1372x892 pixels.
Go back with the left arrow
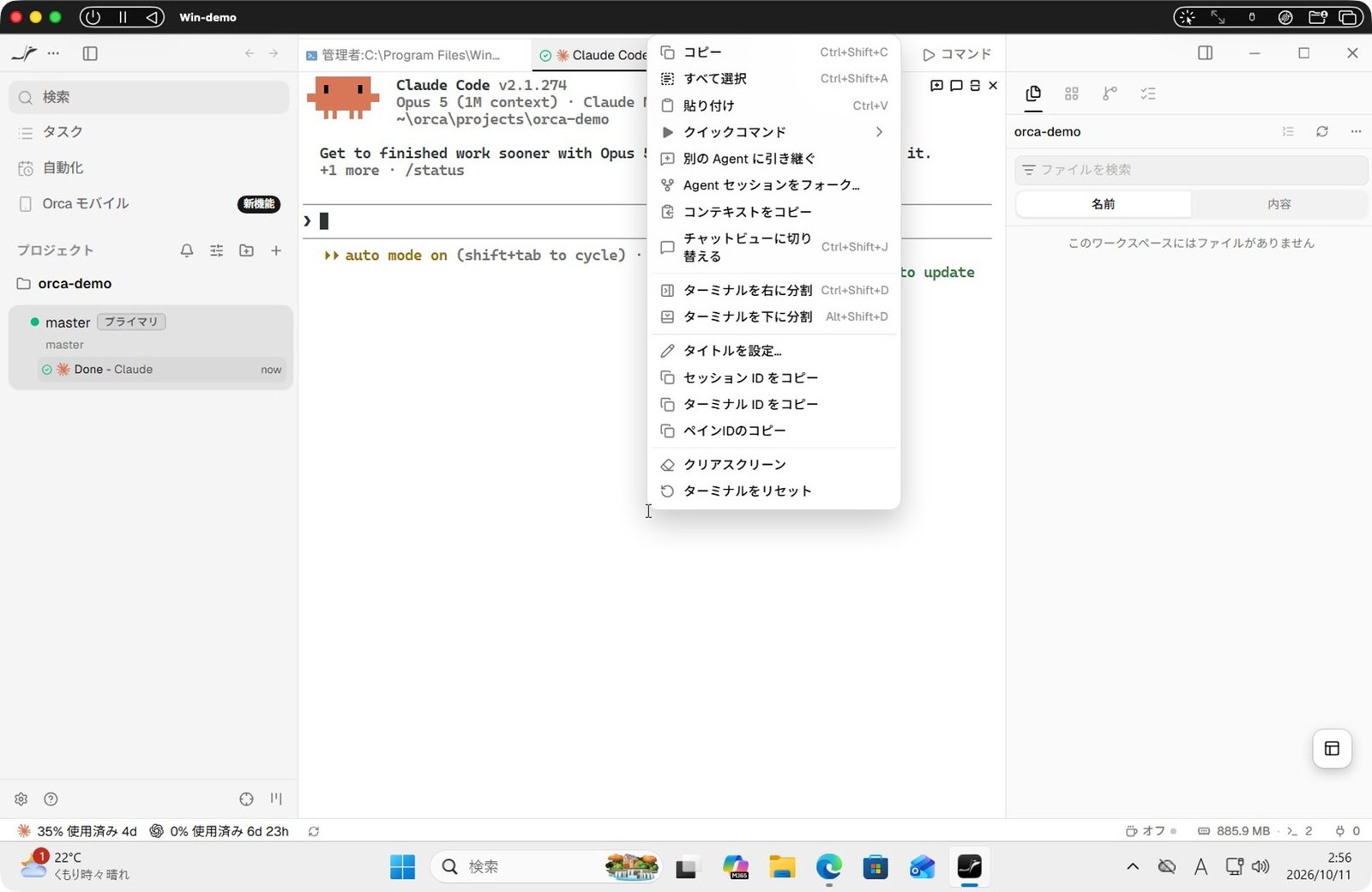pos(250,53)
